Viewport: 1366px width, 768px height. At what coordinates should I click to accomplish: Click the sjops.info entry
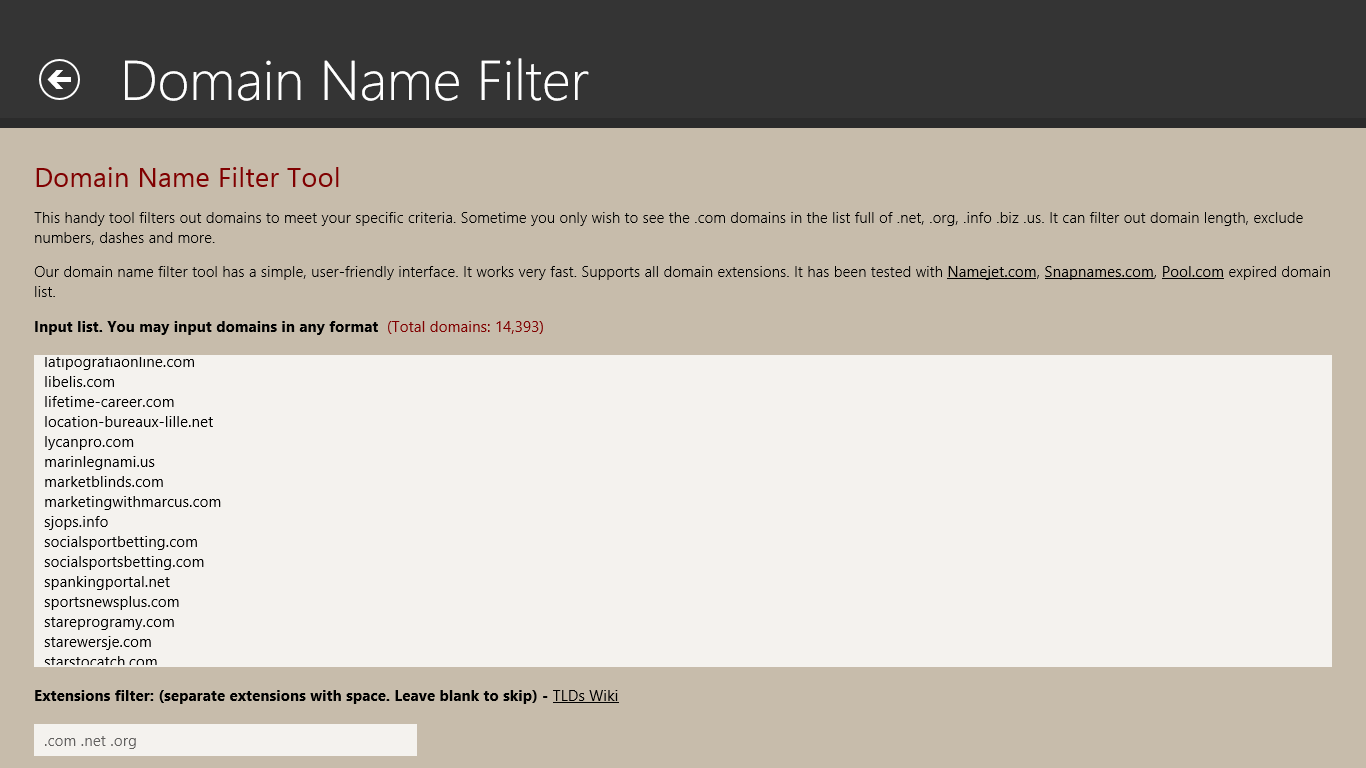76,522
